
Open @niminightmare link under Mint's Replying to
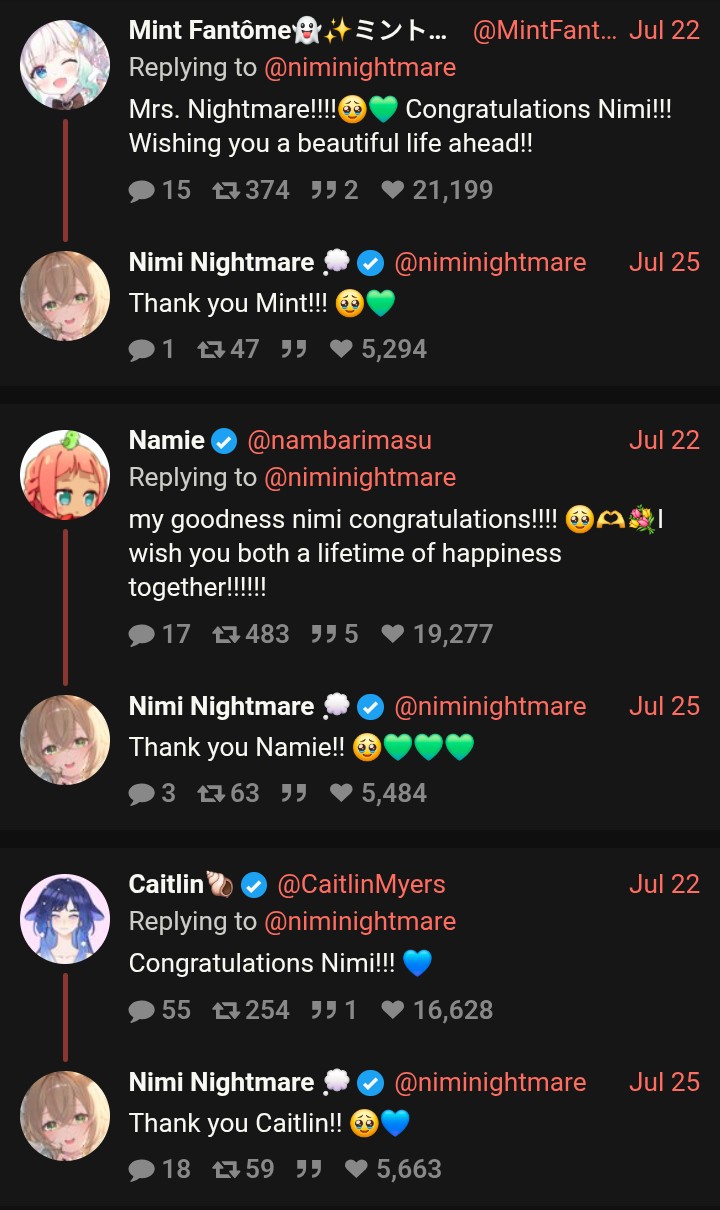click(x=360, y=67)
